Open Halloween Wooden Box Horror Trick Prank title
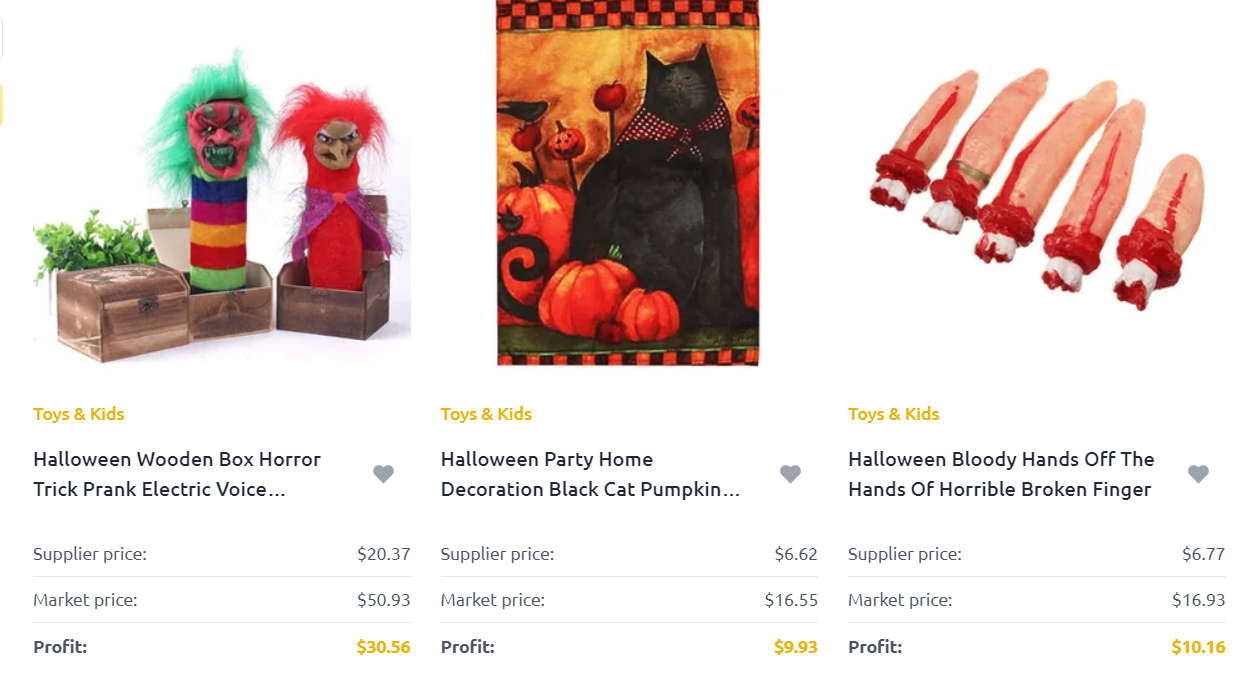The image size is (1235, 683). tap(177, 474)
